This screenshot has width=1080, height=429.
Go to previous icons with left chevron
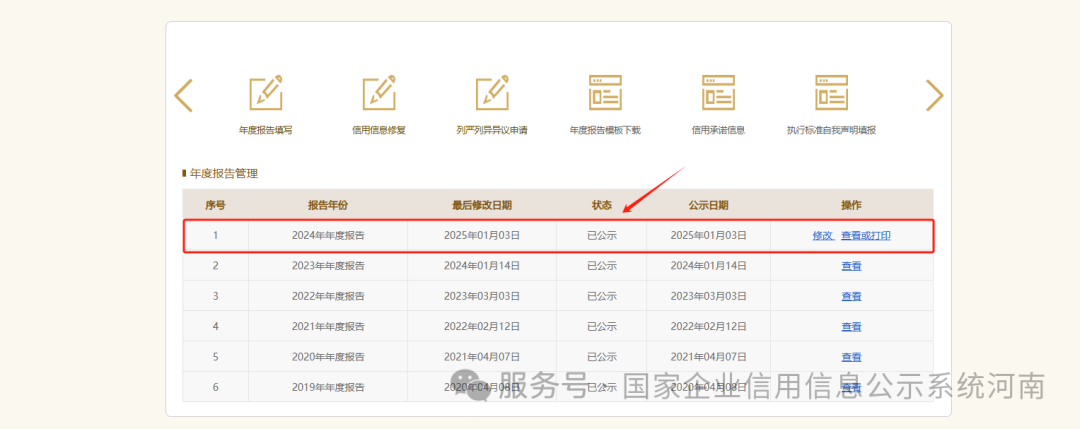(x=183, y=96)
